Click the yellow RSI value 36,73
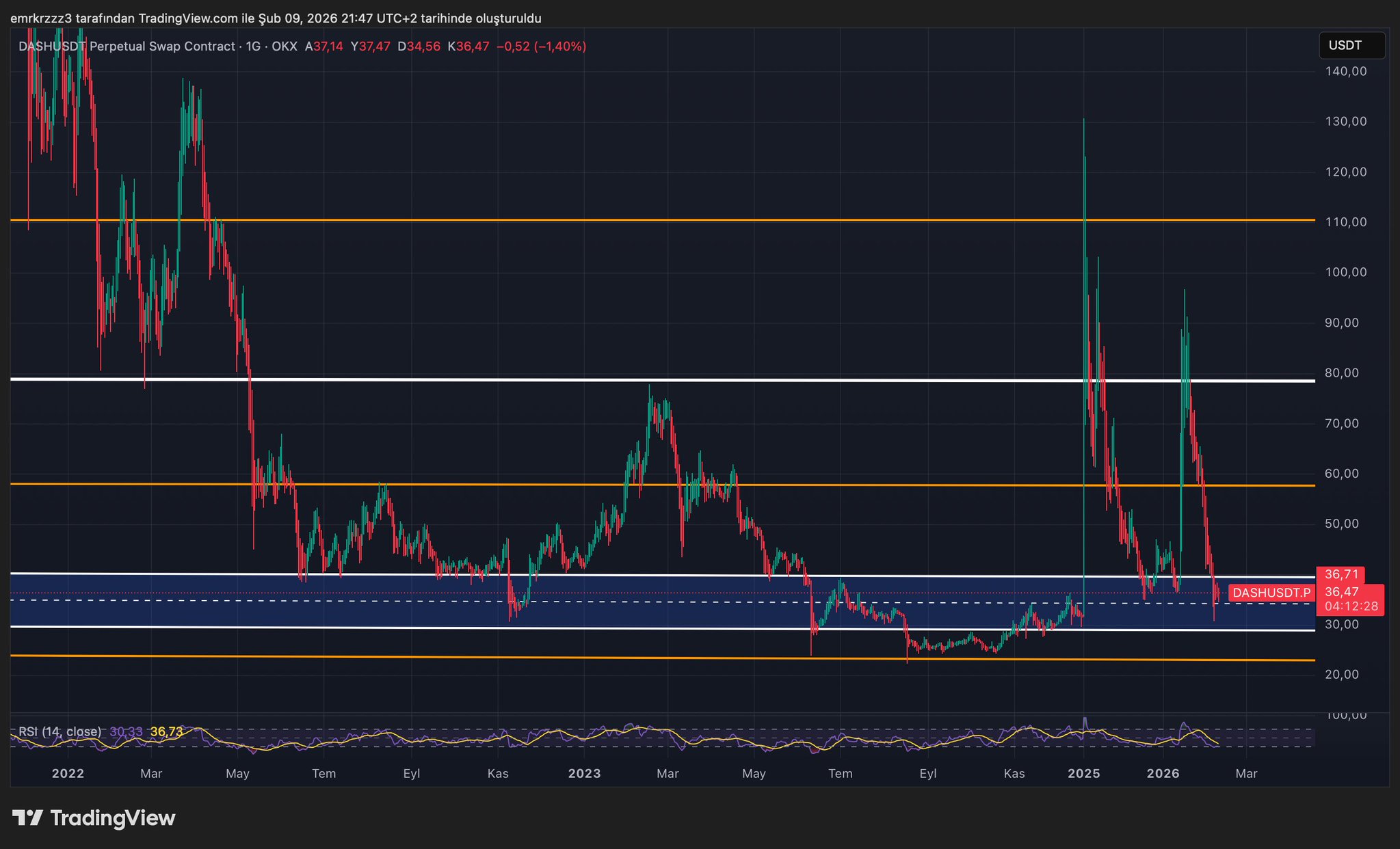The height and width of the screenshot is (849, 1400). 166,731
